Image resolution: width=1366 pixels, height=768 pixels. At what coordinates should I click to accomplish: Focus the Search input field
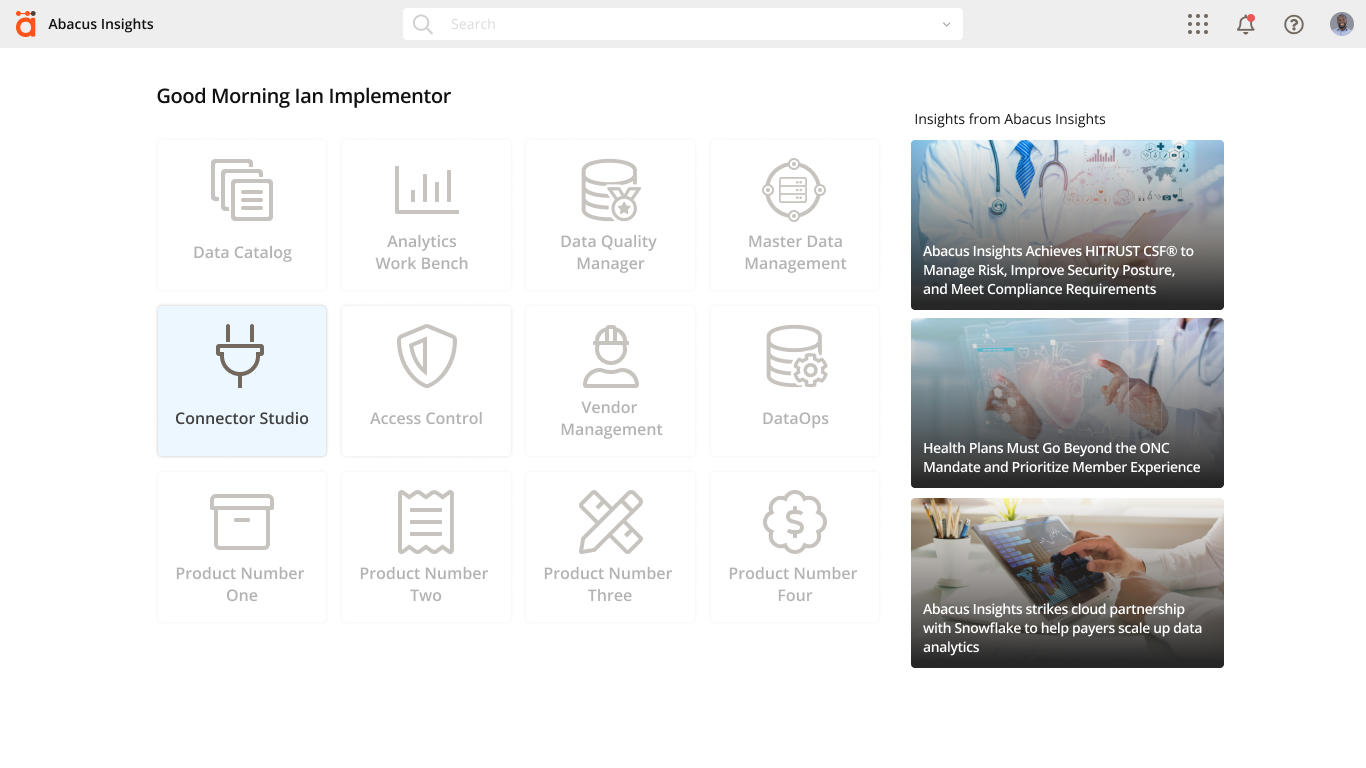[683, 24]
